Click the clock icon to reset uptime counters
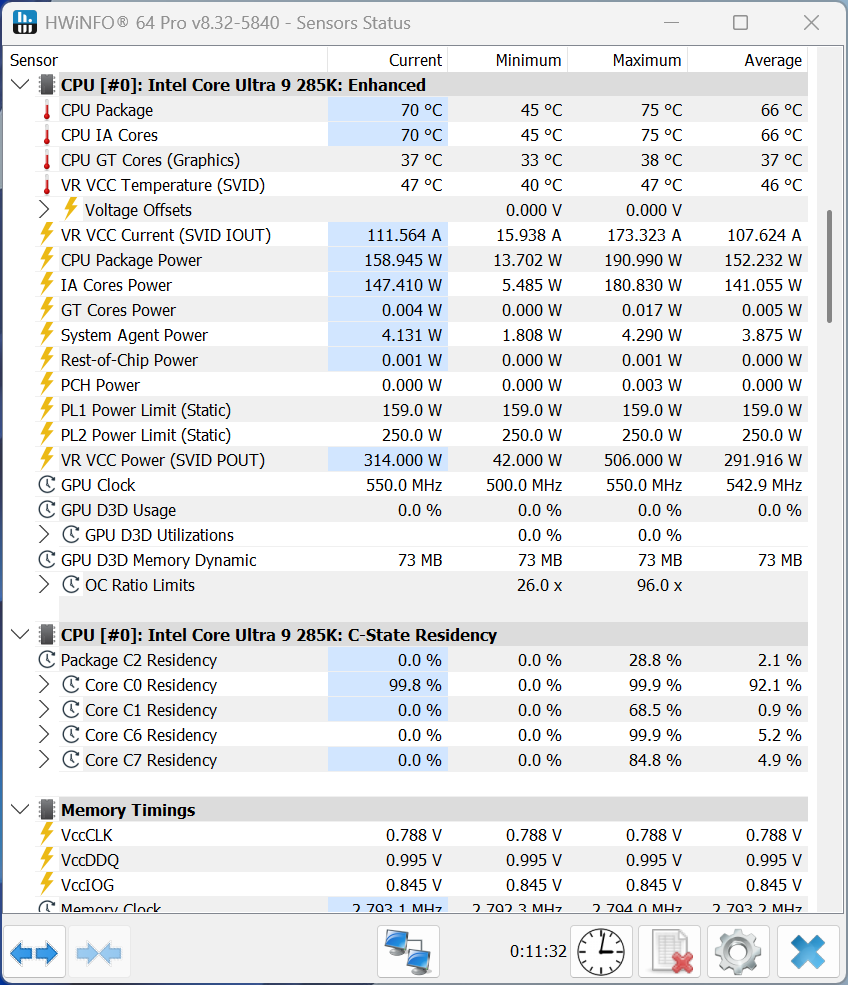 click(x=600, y=951)
